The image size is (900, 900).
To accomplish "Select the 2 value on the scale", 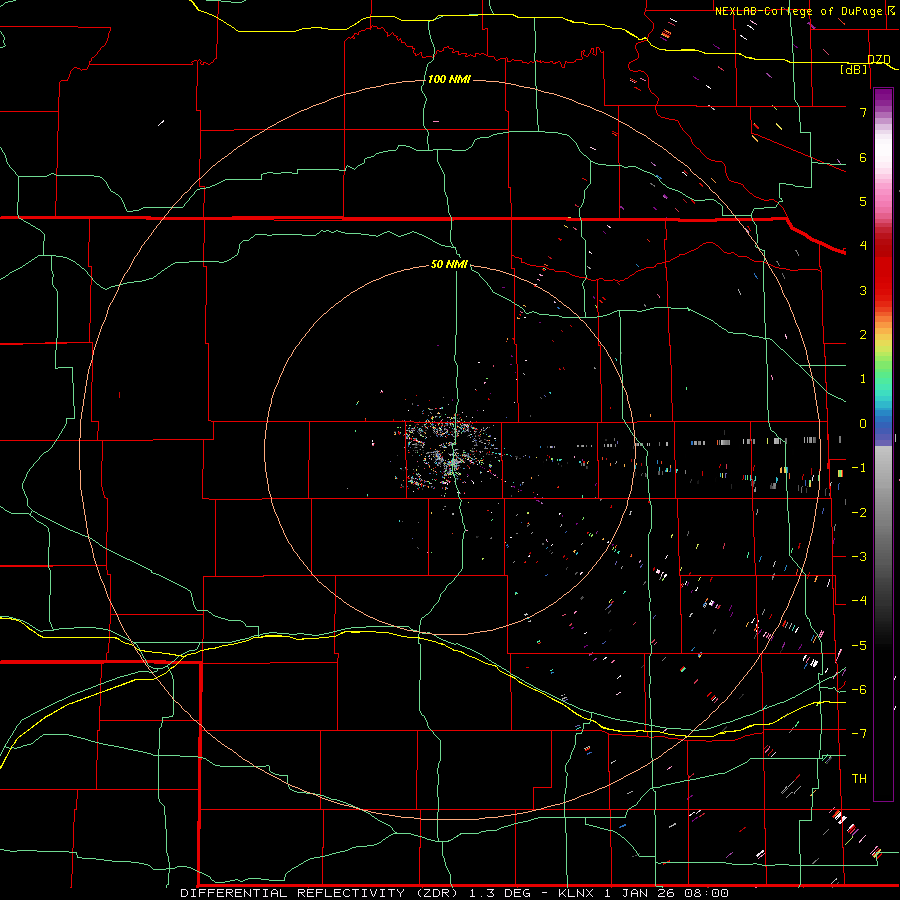I will [x=863, y=335].
